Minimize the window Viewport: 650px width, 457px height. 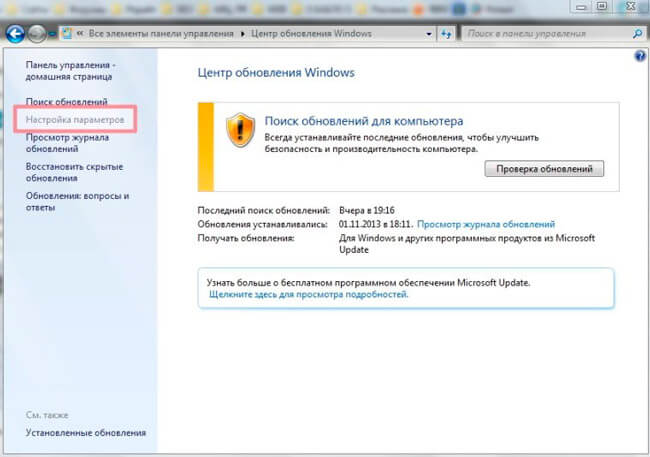coord(581,7)
